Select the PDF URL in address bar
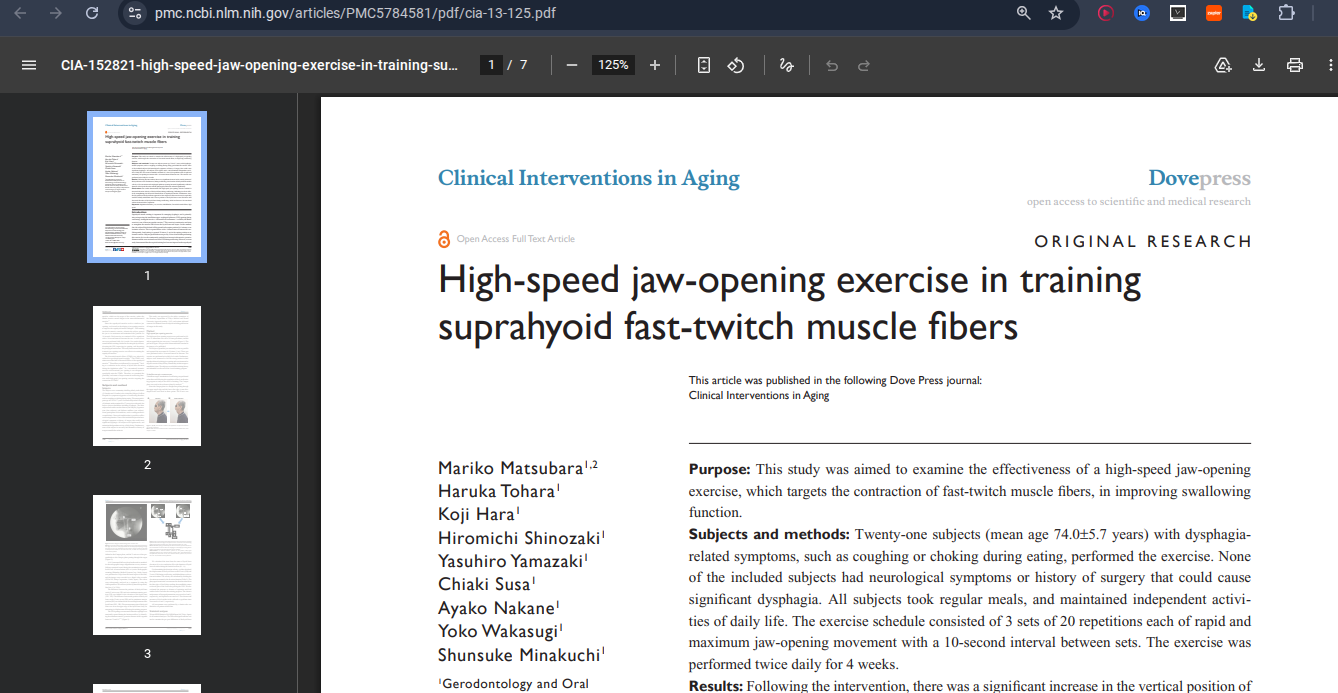The image size is (1338, 693). [355, 13]
